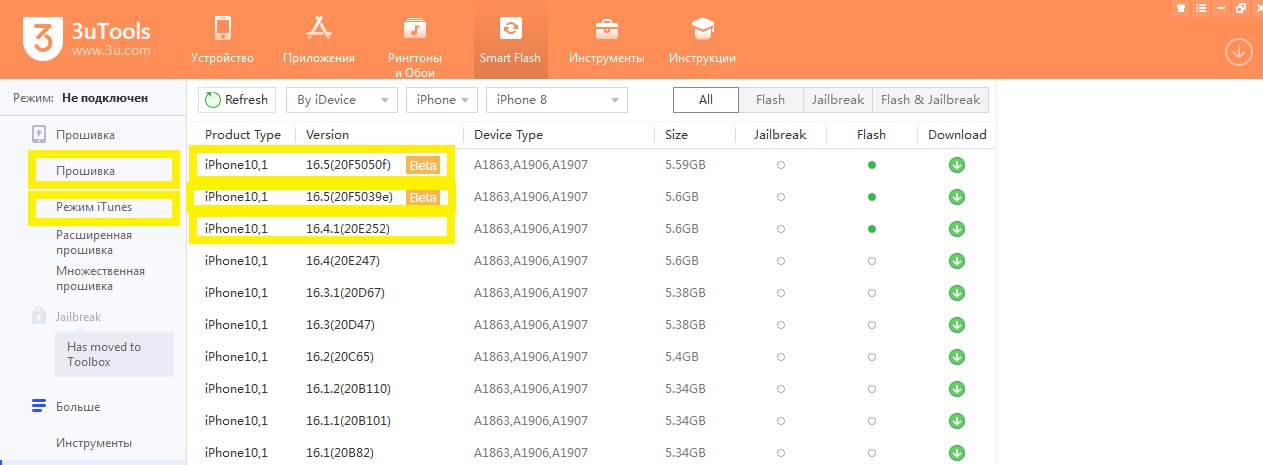Click the 5.59GB size cell

[686, 165]
